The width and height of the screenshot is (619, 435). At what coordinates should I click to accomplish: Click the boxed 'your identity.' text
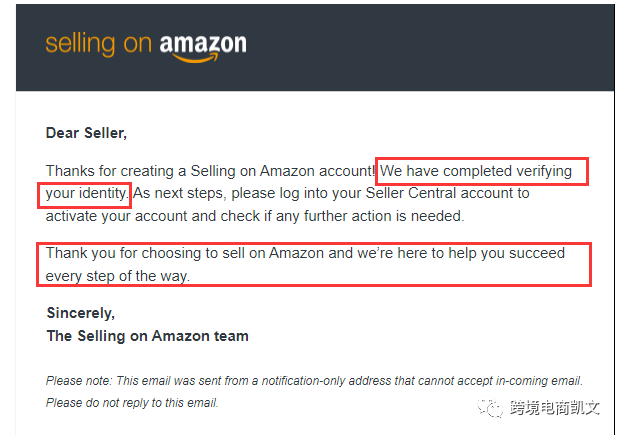pyautogui.click(x=87, y=193)
